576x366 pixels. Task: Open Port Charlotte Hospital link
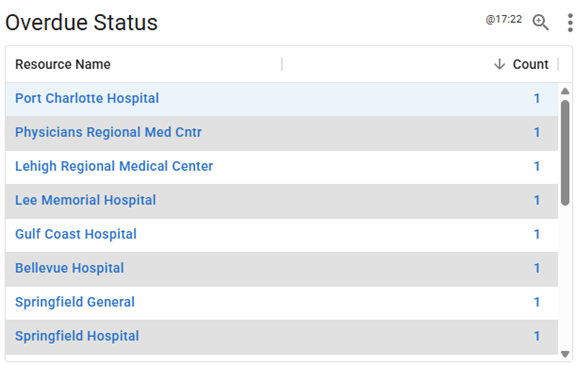87,98
